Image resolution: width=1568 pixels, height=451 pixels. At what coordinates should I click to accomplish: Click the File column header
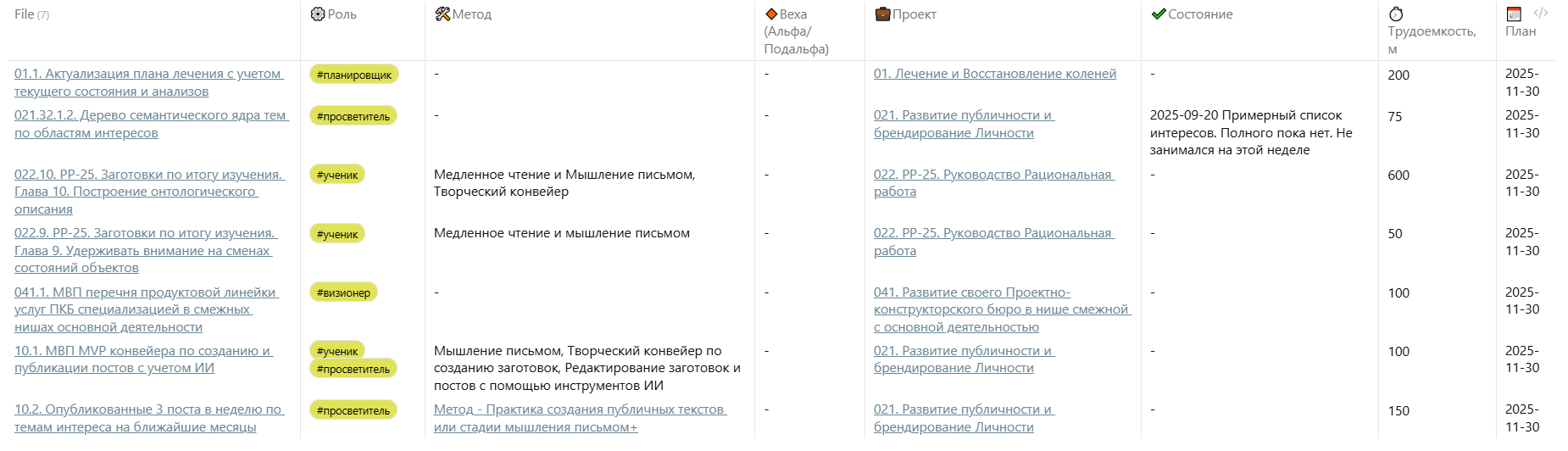(25, 14)
